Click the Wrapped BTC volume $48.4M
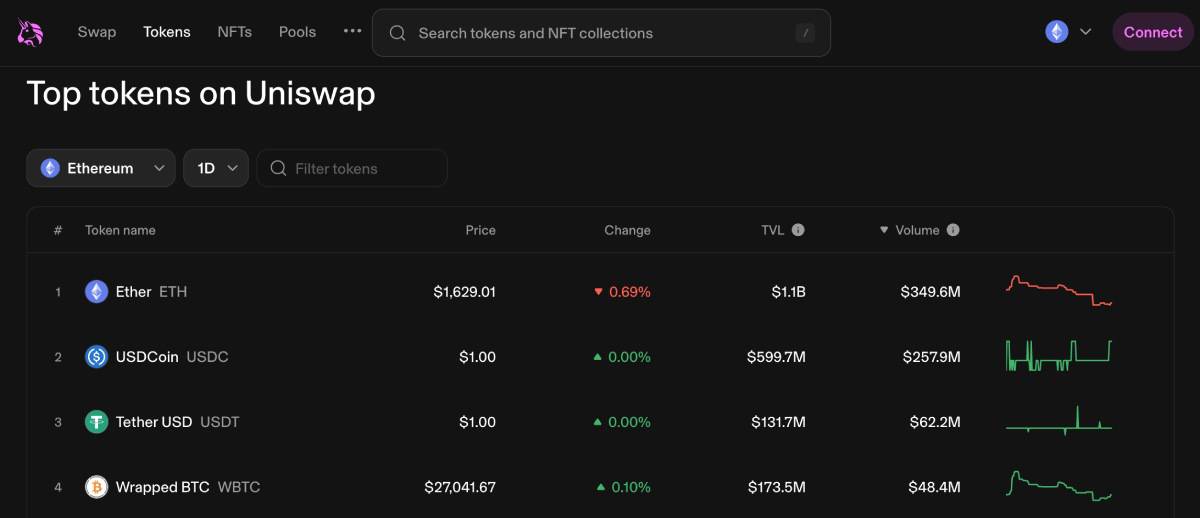 point(935,487)
